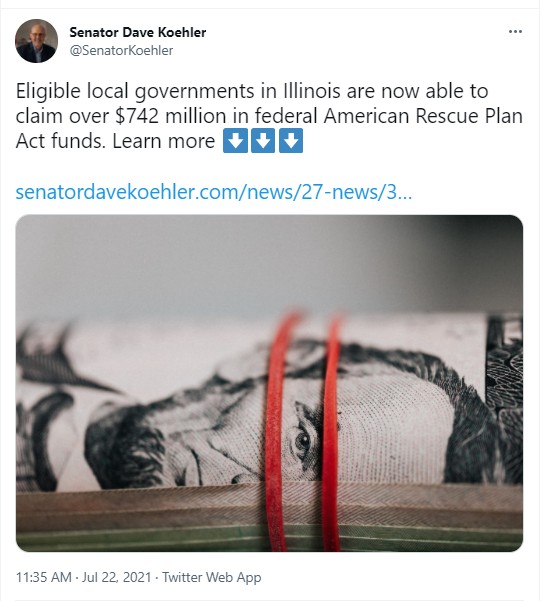Click the 11:35 AM timestamp
542x601 pixels.
pyautogui.click(x=44, y=577)
